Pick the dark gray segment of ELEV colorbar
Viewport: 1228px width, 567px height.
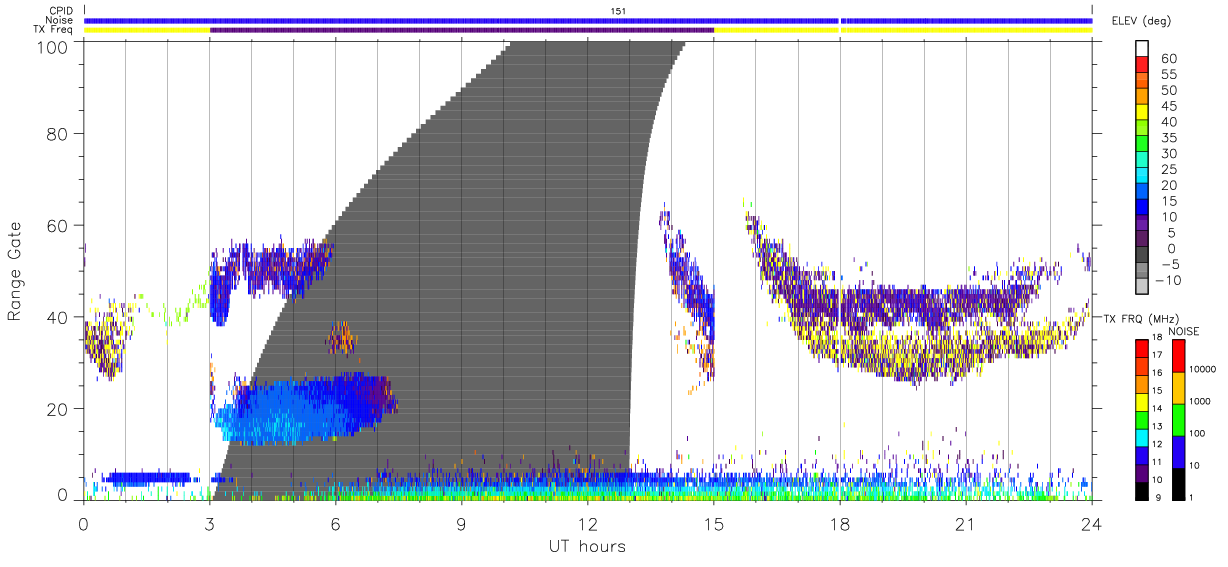[x=1142, y=255]
